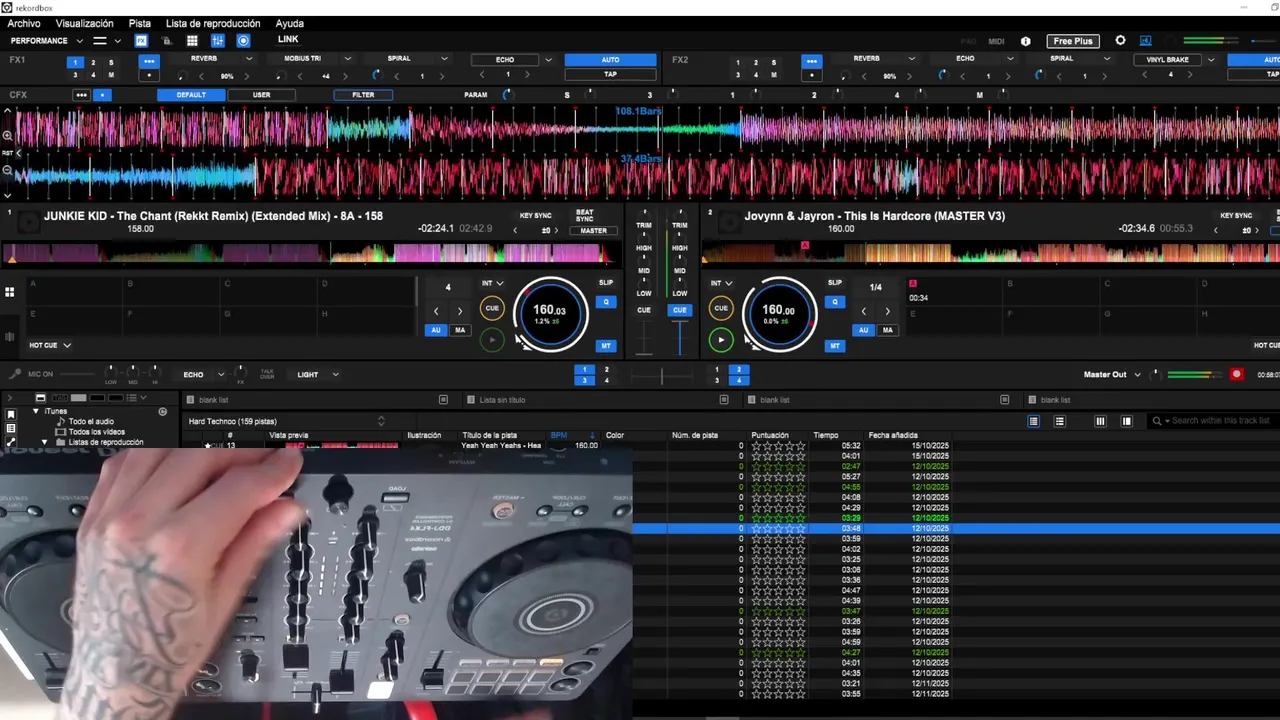Click the search magnifier icon in the track list

(x=1157, y=421)
